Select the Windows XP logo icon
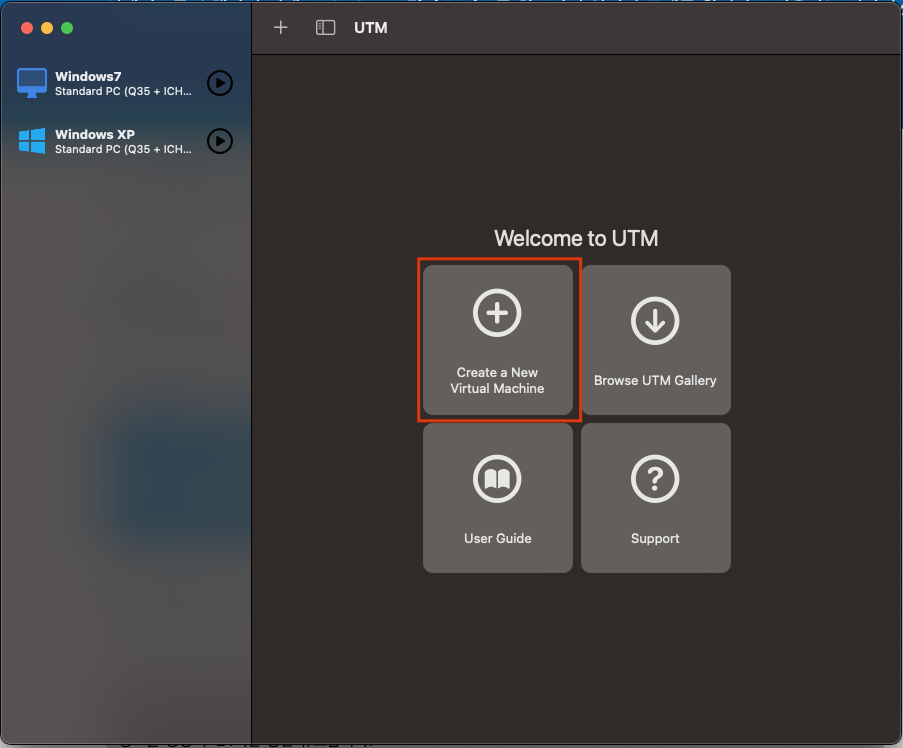The image size is (903, 748). (32, 141)
